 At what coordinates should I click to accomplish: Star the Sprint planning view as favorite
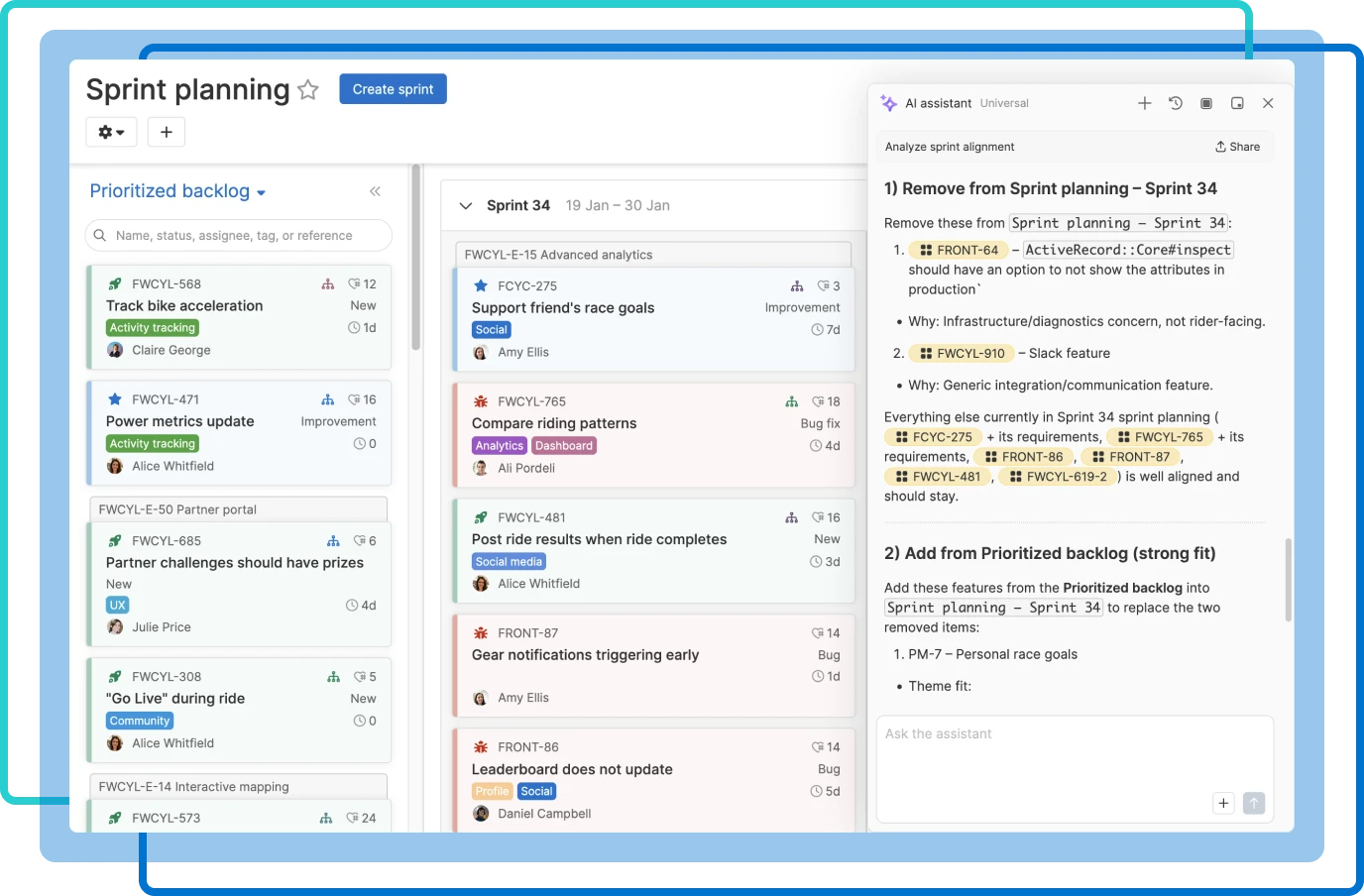pos(307,89)
